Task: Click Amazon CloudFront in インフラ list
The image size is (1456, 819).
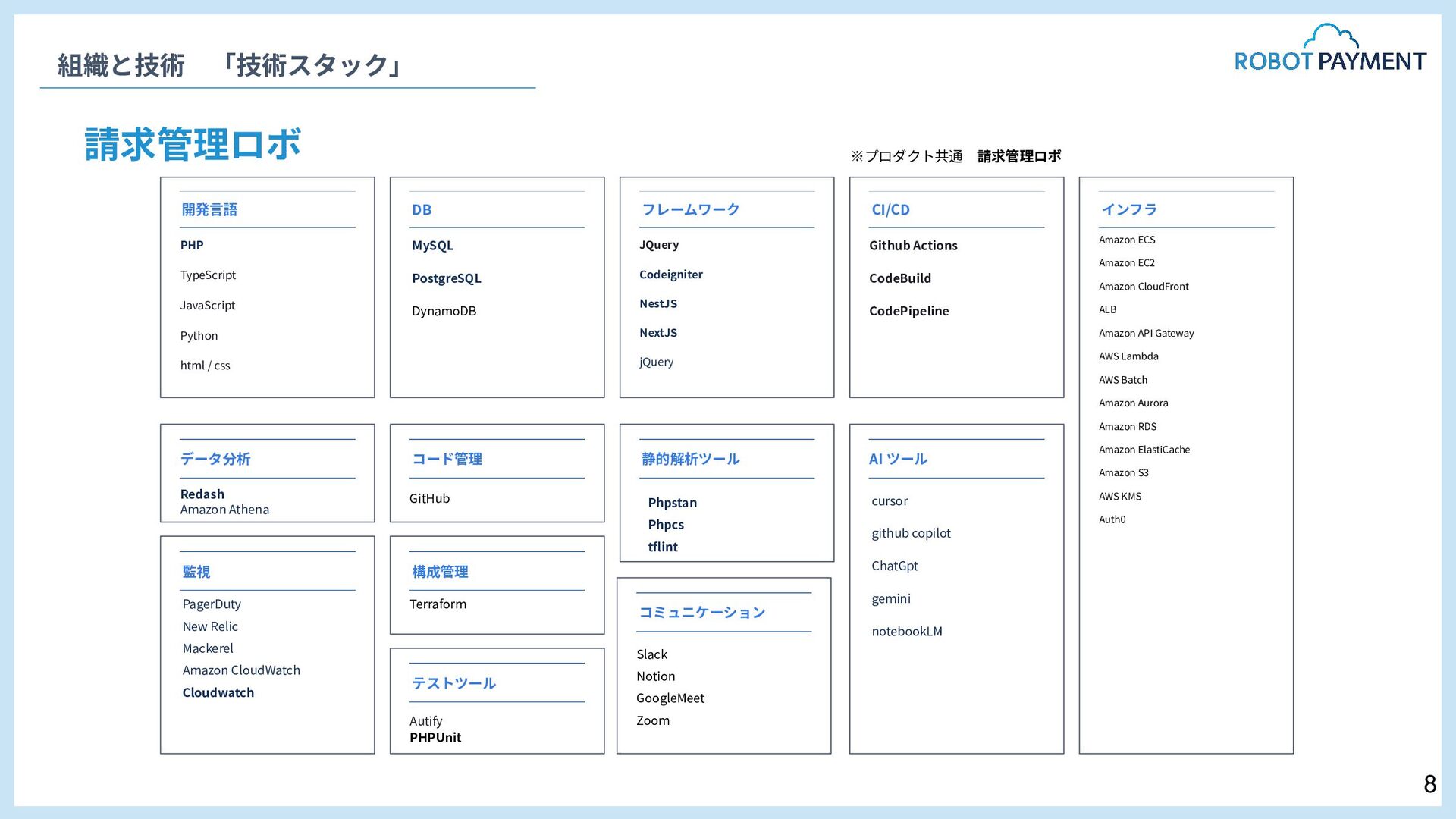Action: click(x=1143, y=287)
